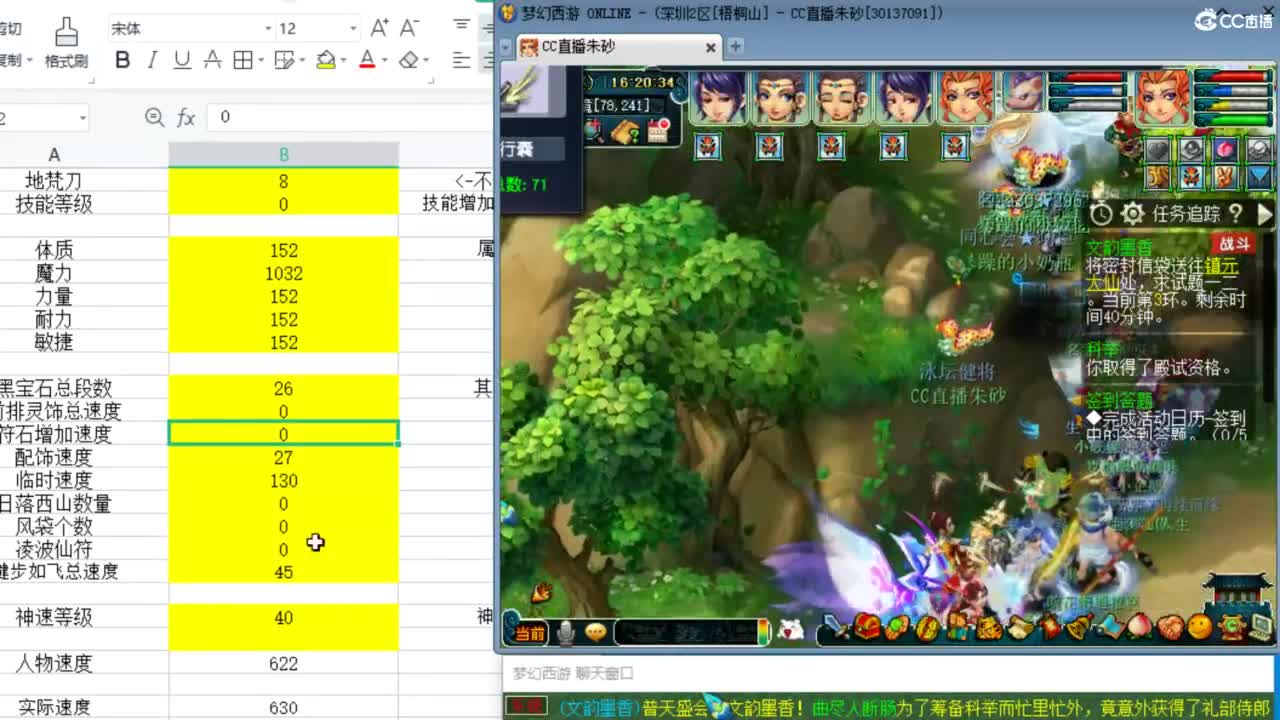Open the 文韵墨香 task entry

tap(1119, 247)
